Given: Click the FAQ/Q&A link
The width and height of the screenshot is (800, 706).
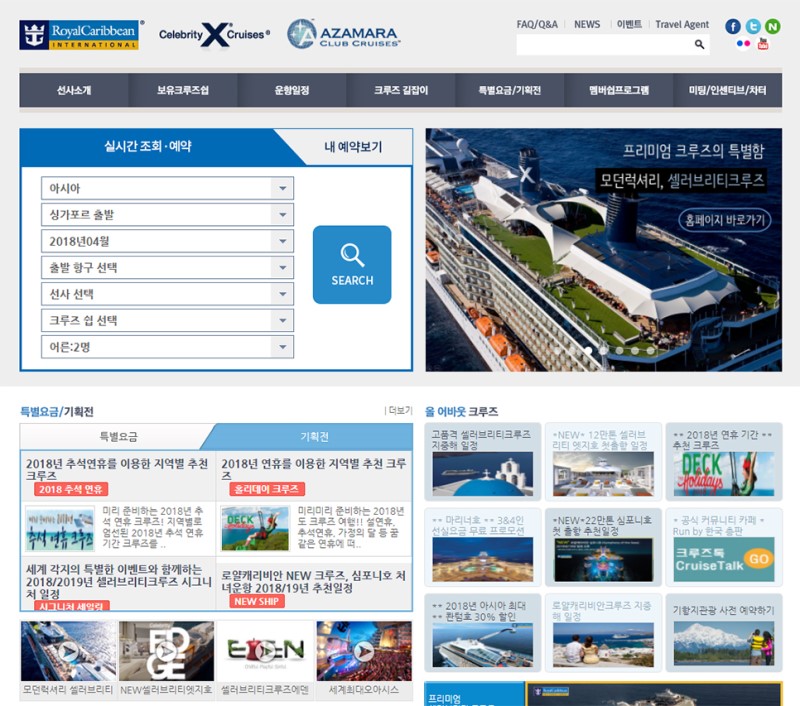Looking at the screenshot, I should [537, 24].
